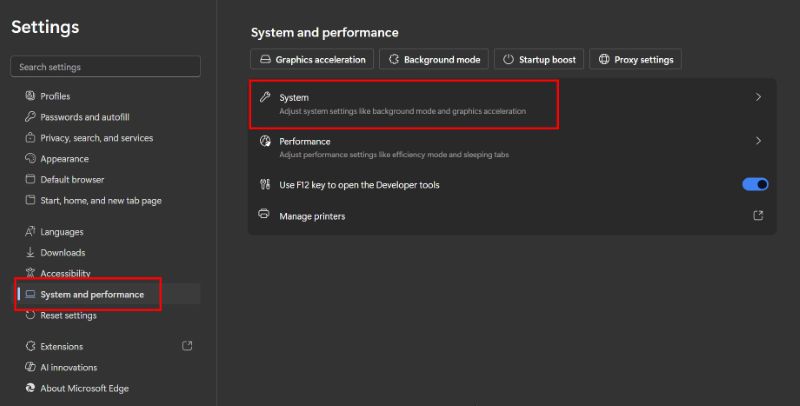Click the Graphics acceleration button
Screen dimensions: 800x406
point(312,60)
